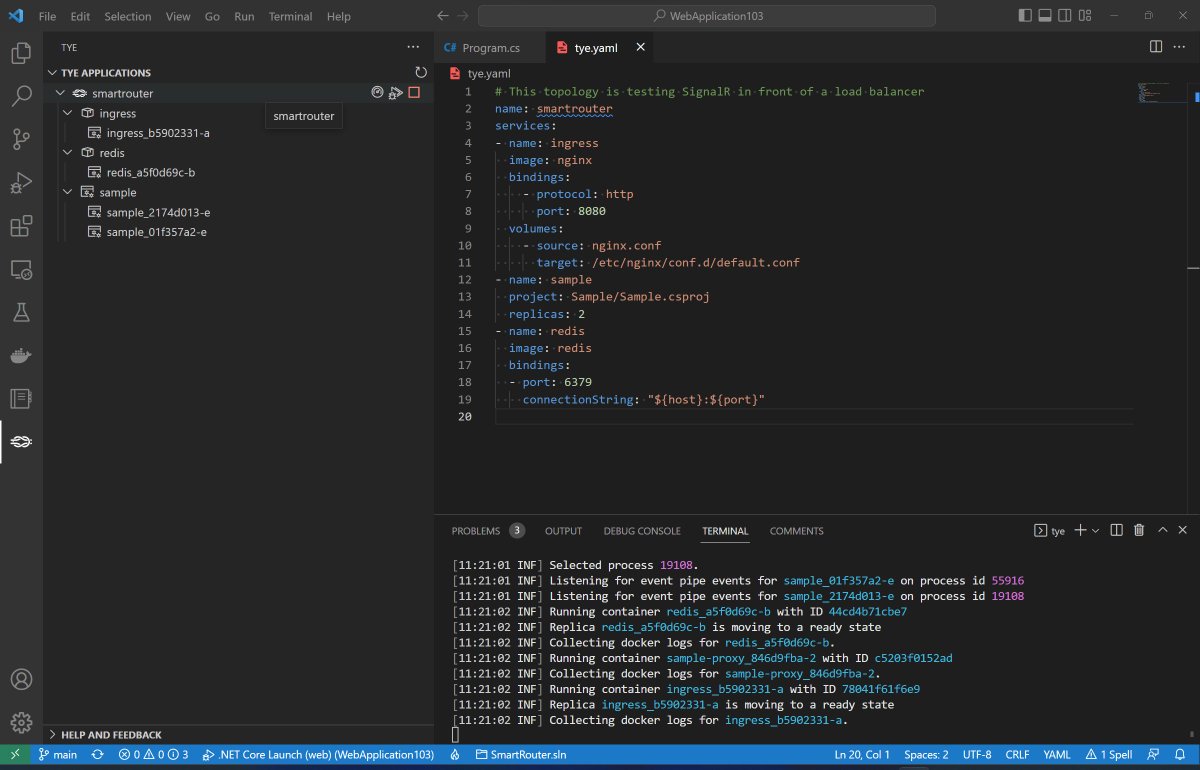Viewport: 1200px width, 770px height.
Task: Close the tye.yaml editor tab
Action: 641,47
